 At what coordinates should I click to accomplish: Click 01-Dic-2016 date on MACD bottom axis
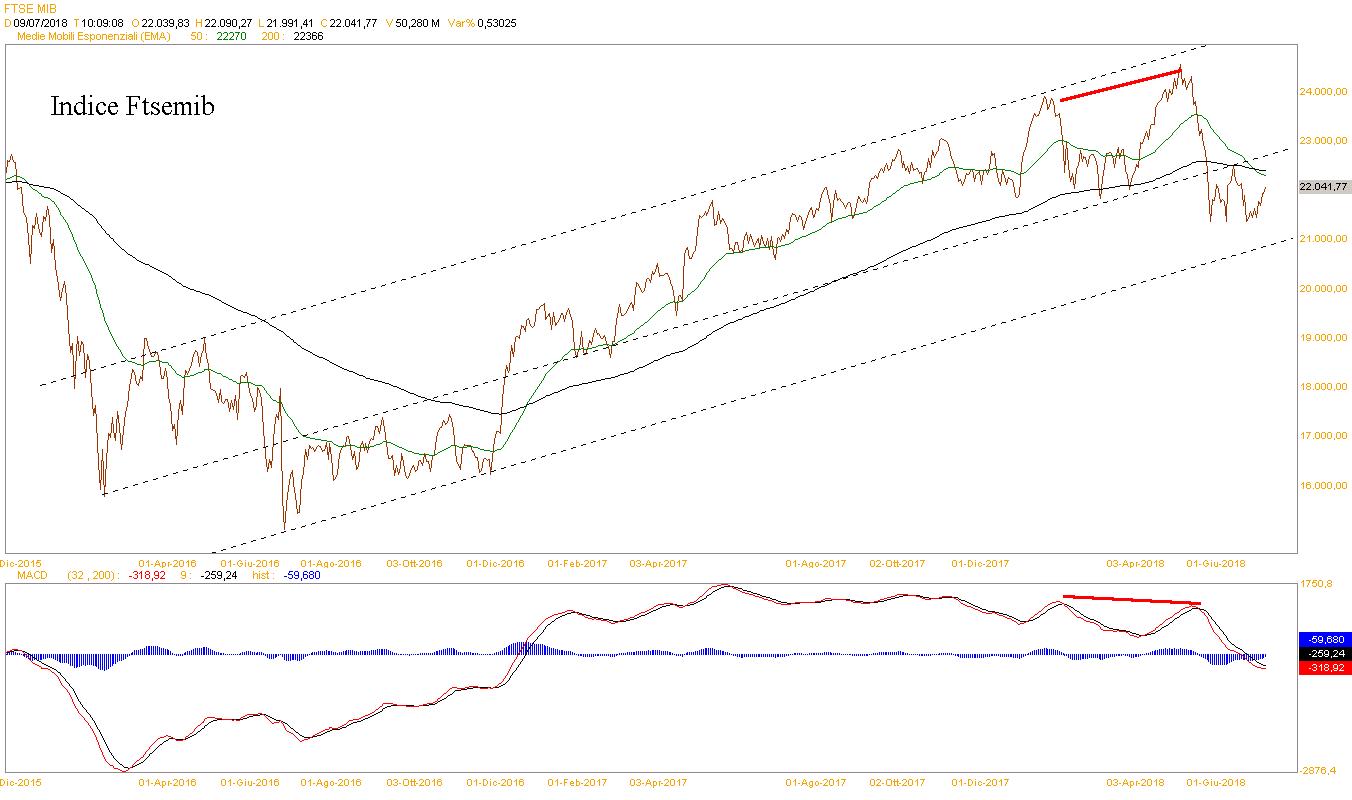496,783
